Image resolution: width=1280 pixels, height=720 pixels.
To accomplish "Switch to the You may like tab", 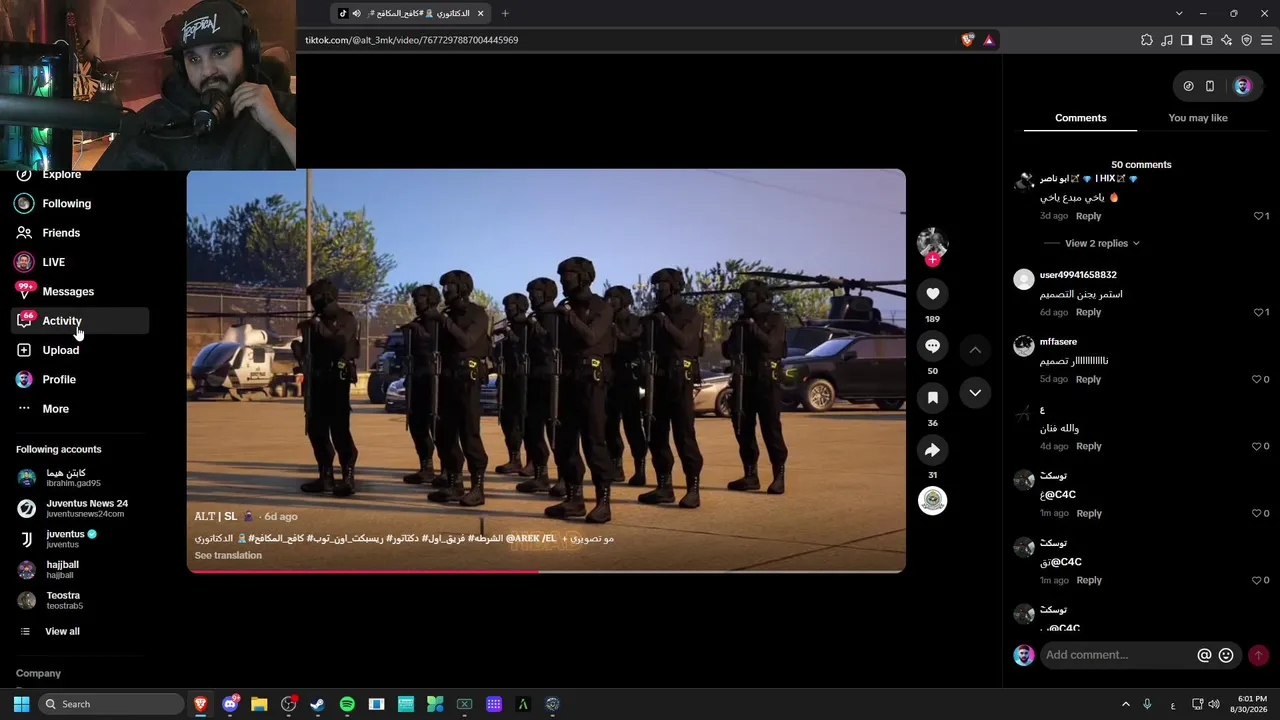I will pyautogui.click(x=1197, y=118).
